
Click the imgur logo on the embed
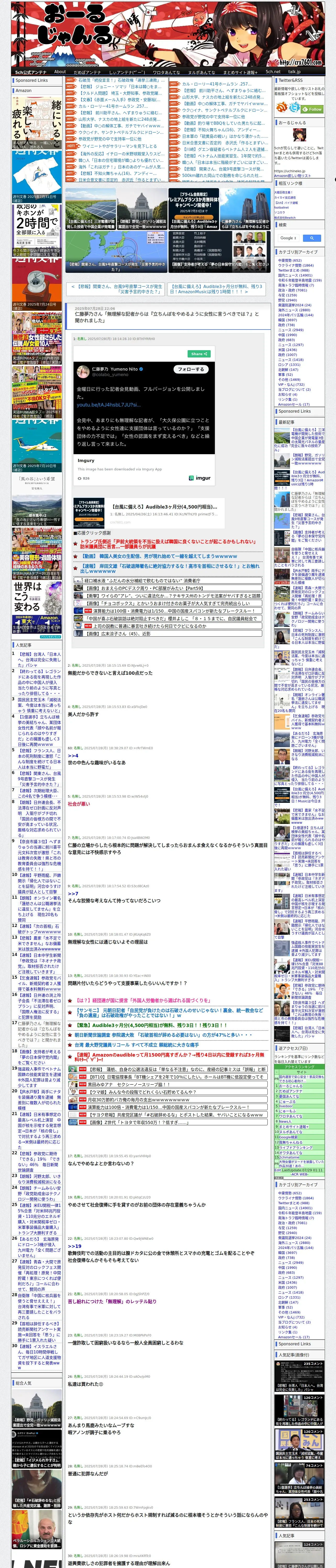(x=199, y=479)
